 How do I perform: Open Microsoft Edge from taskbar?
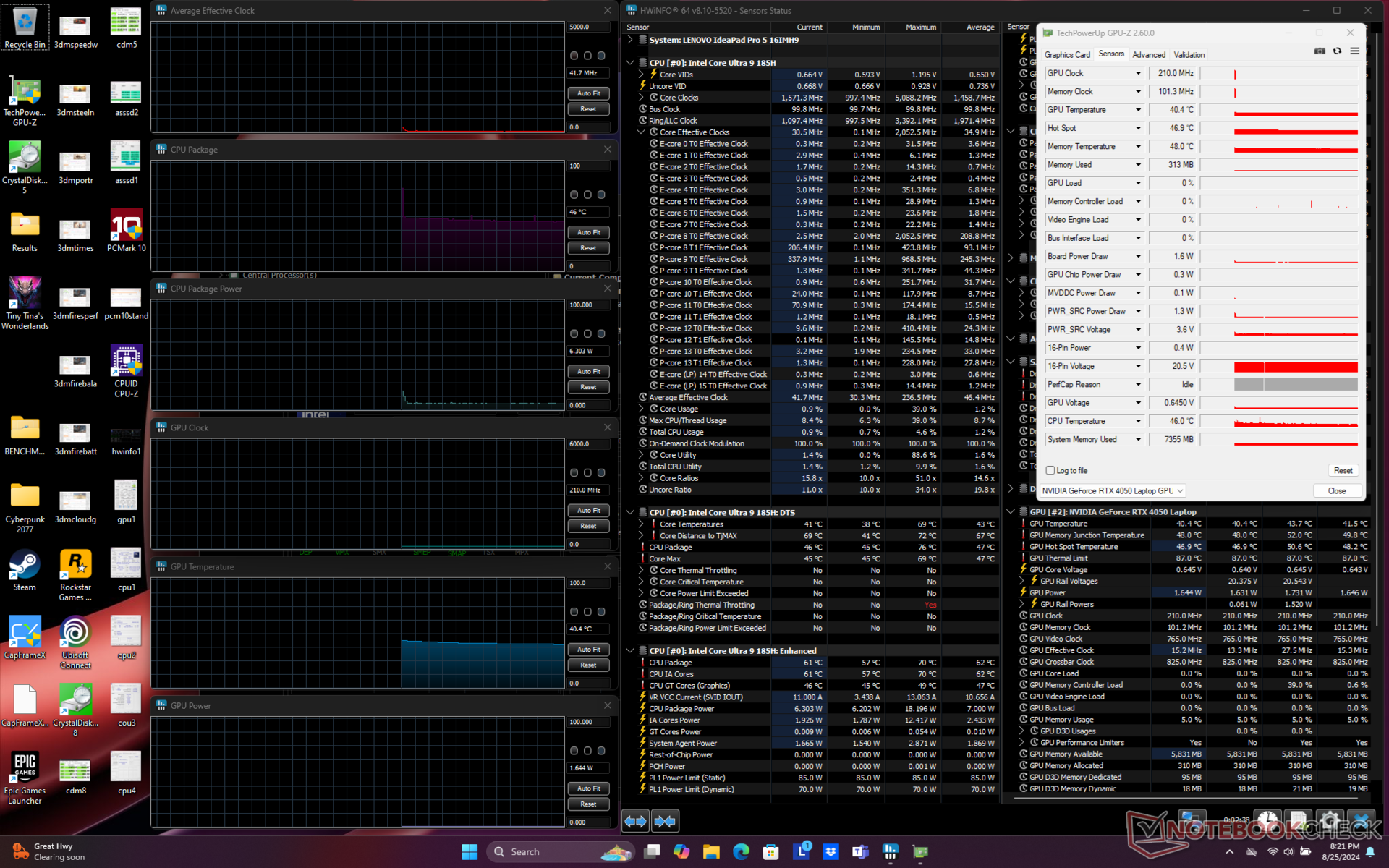tap(741, 851)
